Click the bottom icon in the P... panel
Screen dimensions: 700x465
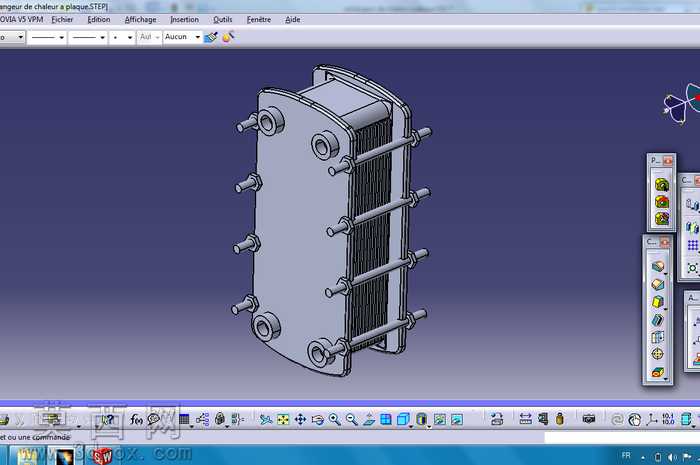coord(662,219)
